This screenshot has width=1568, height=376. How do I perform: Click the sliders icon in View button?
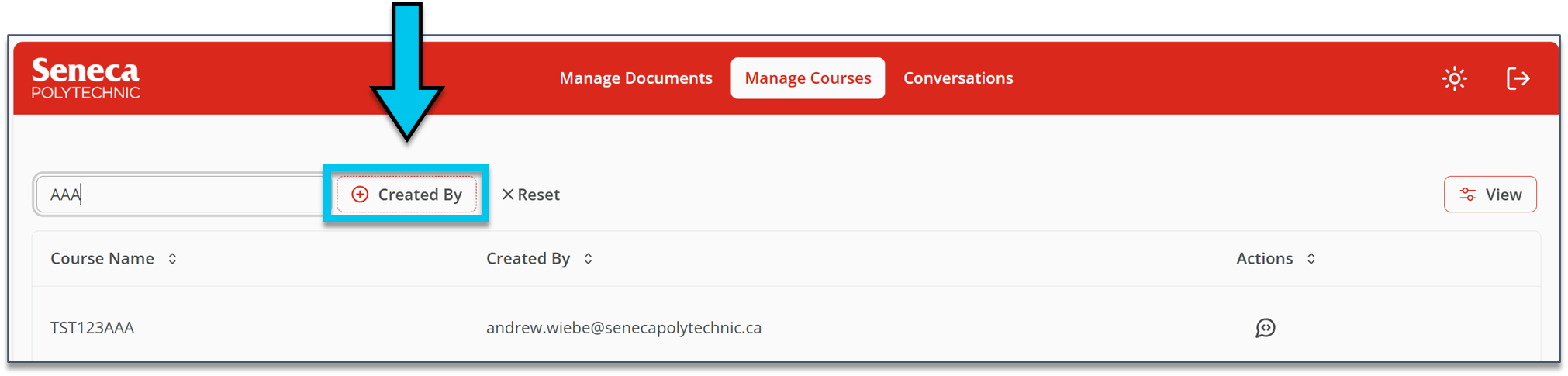(x=1467, y=195)
